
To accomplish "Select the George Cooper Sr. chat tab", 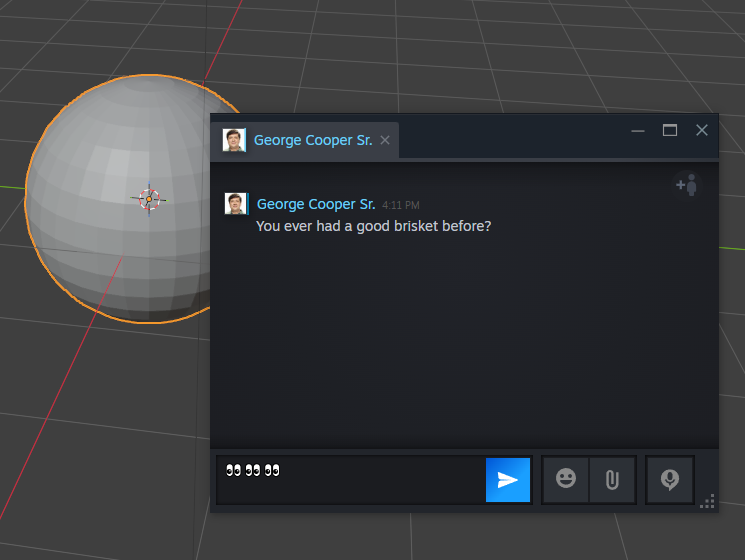I will 305,140.
